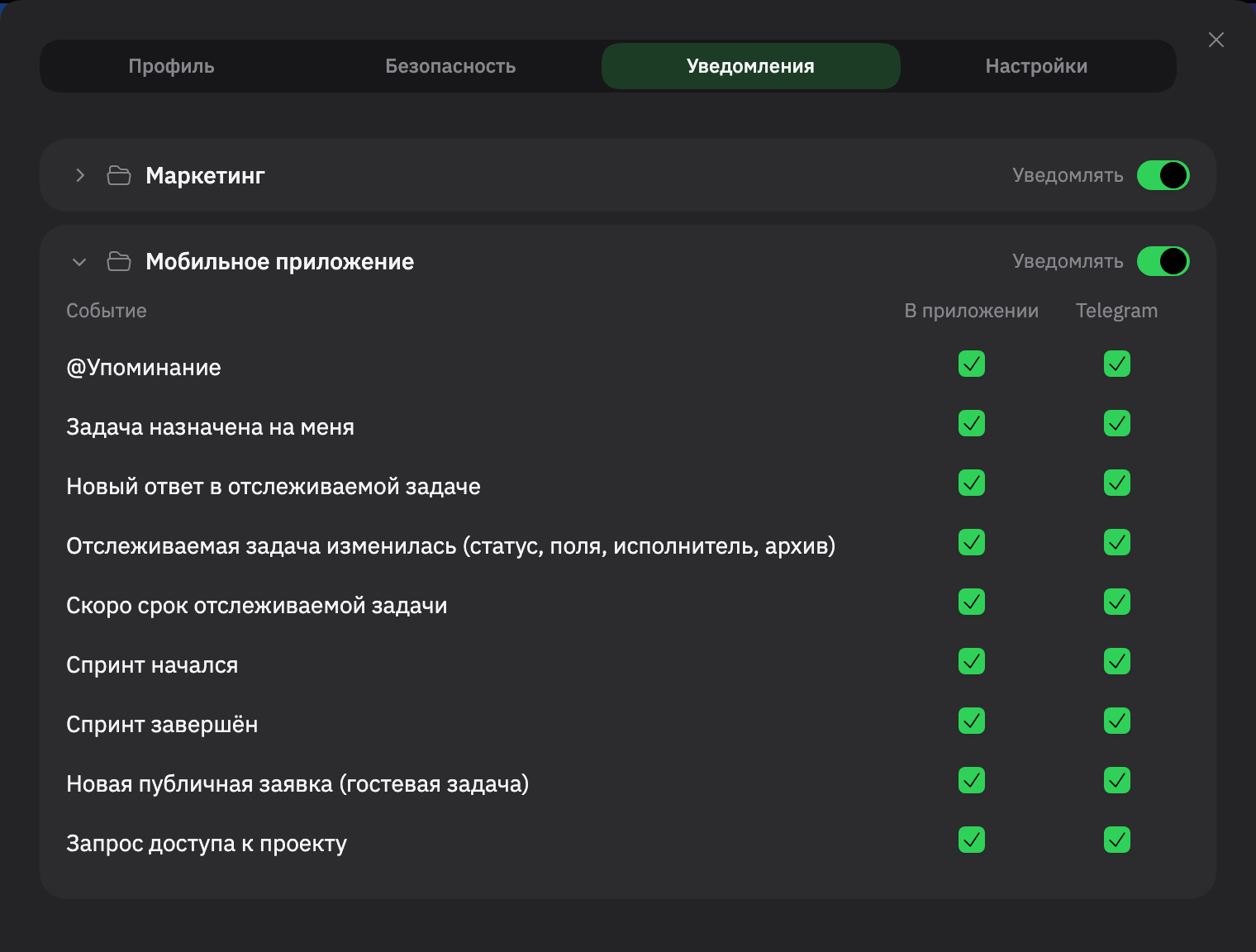Uncheck @Упоминание in-app notification
Viewport: 1256px width, 952px height.
pyautogui.click(x=972, y=364)
